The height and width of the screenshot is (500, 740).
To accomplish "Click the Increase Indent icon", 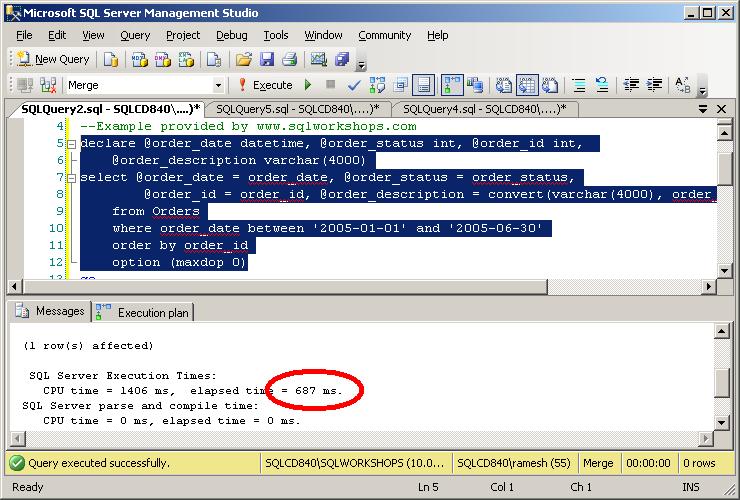I will coord(654,85).
